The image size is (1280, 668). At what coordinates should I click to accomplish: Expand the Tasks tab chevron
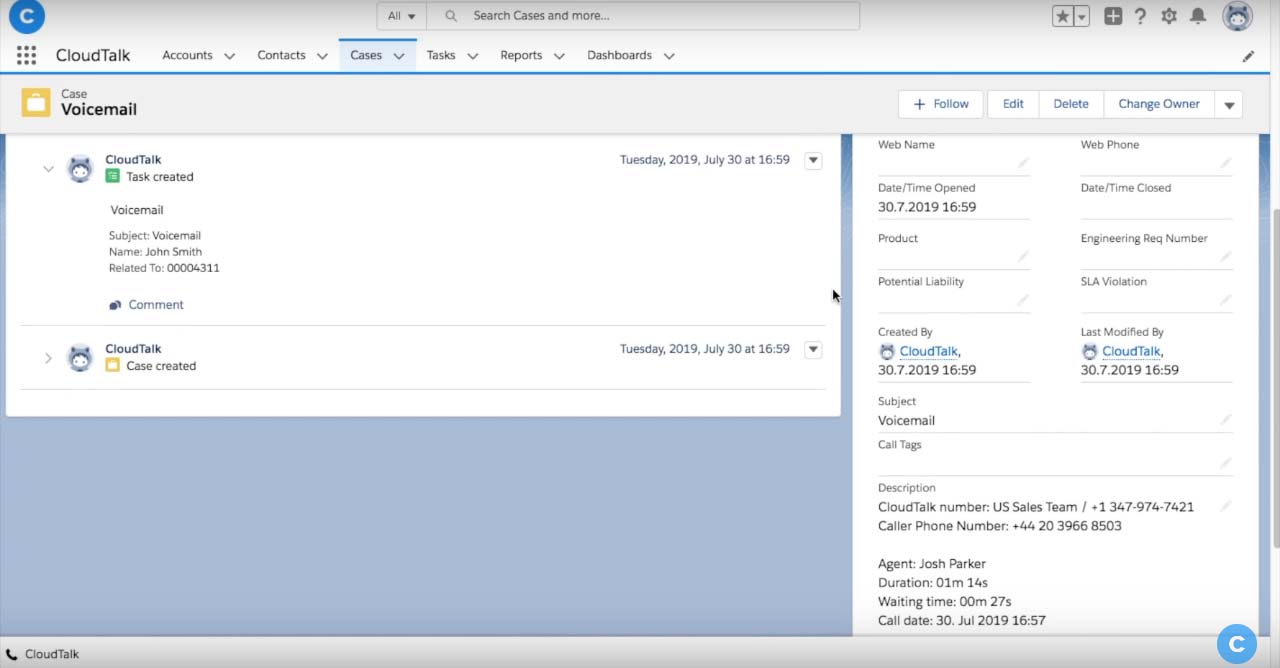pyautogui.click(x=472, y=56)
